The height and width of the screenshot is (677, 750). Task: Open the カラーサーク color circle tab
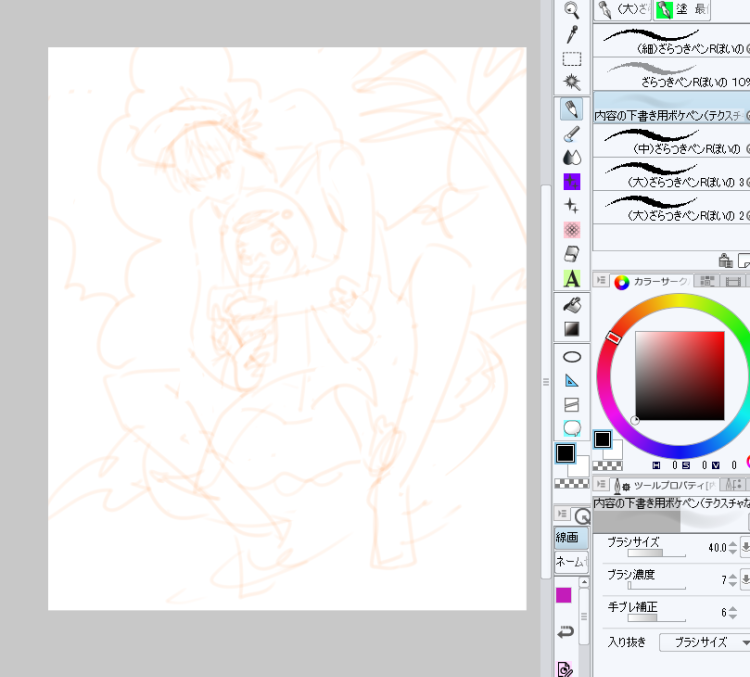tap(651, 281)
